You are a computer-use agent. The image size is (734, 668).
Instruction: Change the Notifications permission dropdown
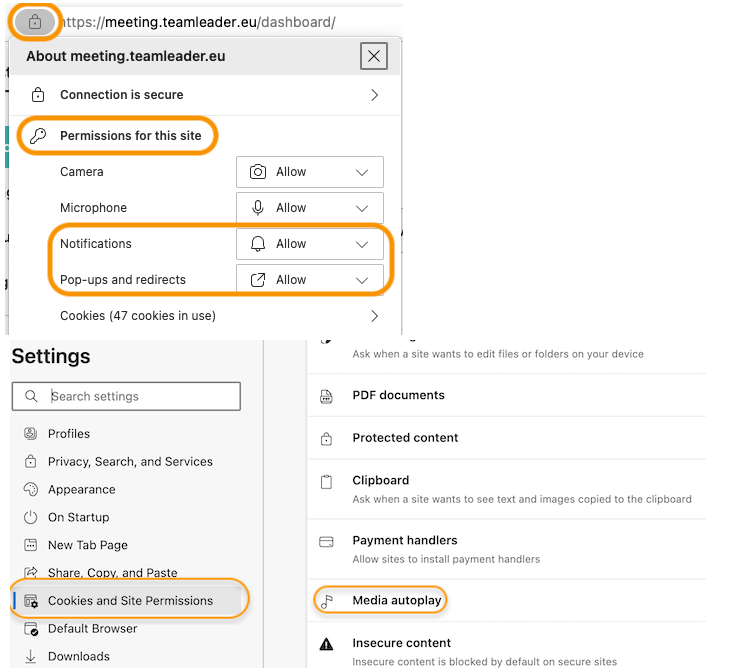tap(310, 244)
